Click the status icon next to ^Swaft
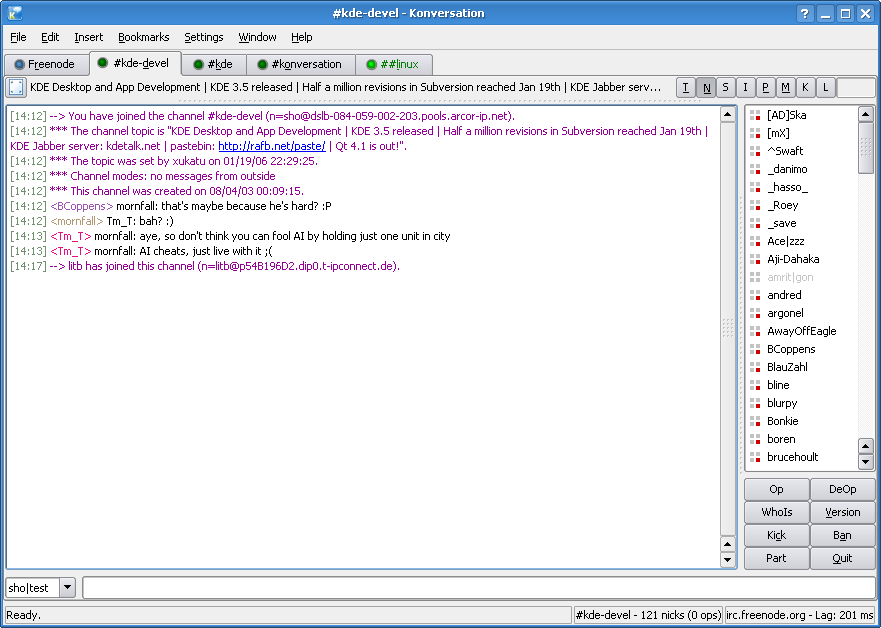Image resolution: width=881 pixels, height=628 pixels. (755, 151)
